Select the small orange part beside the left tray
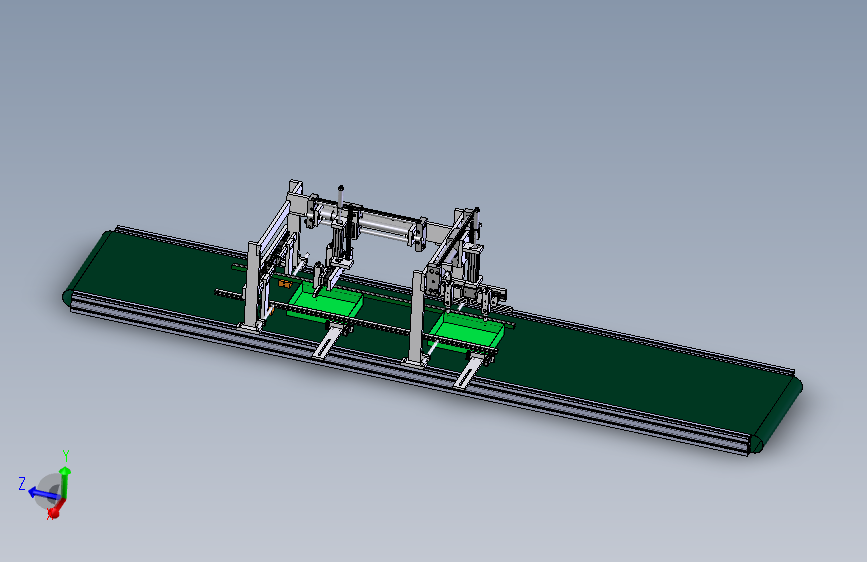Viewport: 867px width, 562px height. 285,284
